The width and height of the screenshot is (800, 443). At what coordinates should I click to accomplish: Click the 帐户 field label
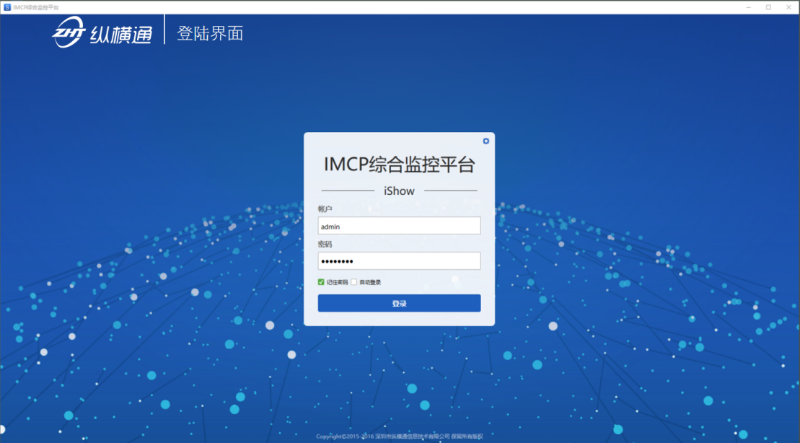click(324, 209)
